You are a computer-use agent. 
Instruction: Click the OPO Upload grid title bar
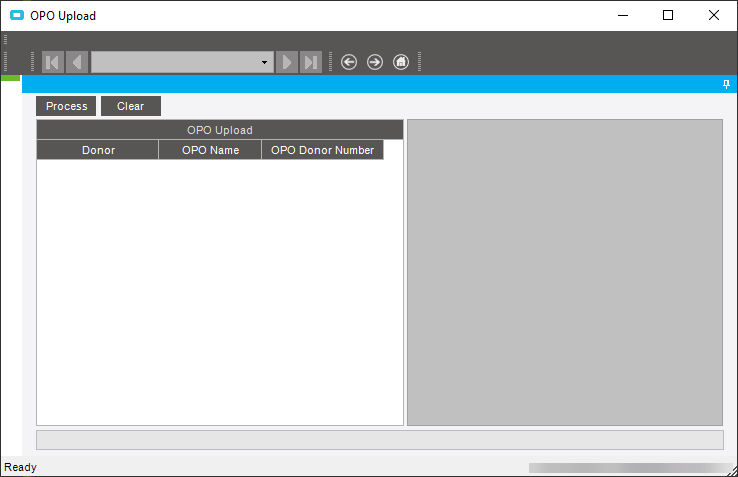click(220, 129)
